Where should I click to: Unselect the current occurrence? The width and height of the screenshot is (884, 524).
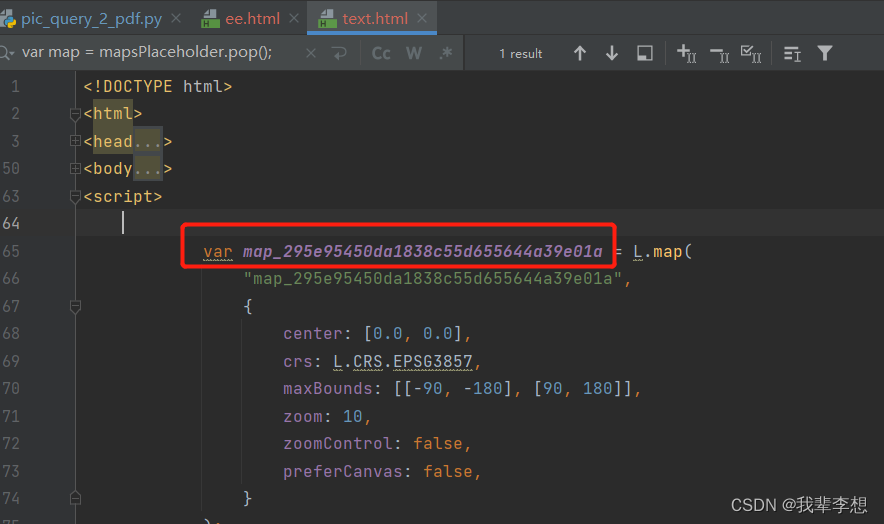click(x=719, y=54)
